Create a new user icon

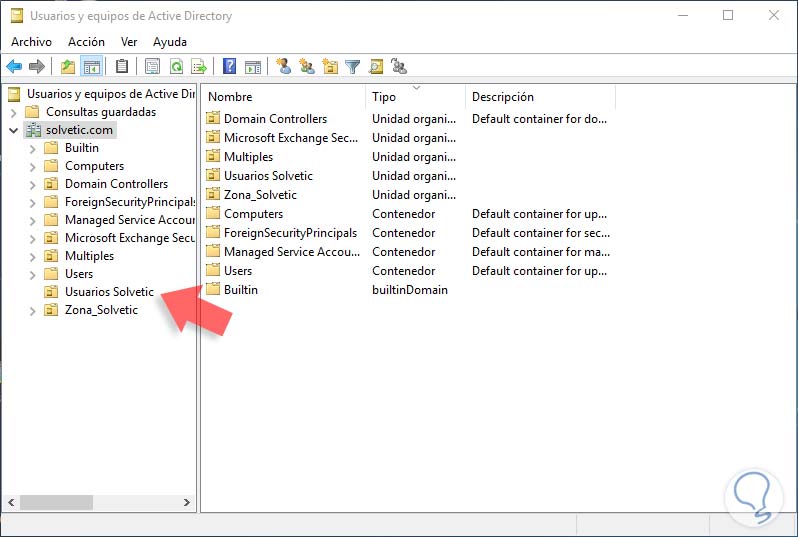283,66
